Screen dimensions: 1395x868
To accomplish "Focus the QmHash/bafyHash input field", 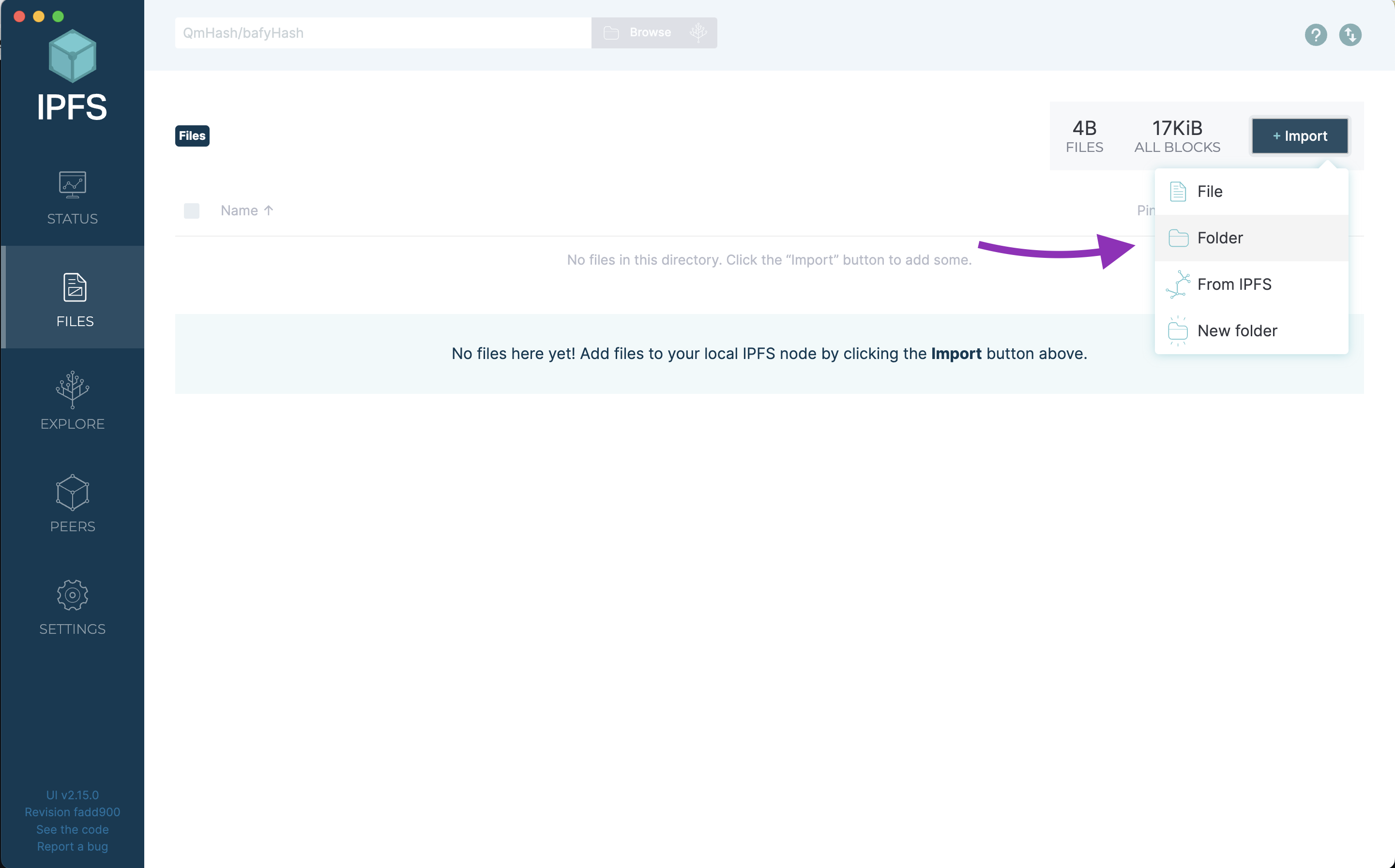I will point(383,33).
